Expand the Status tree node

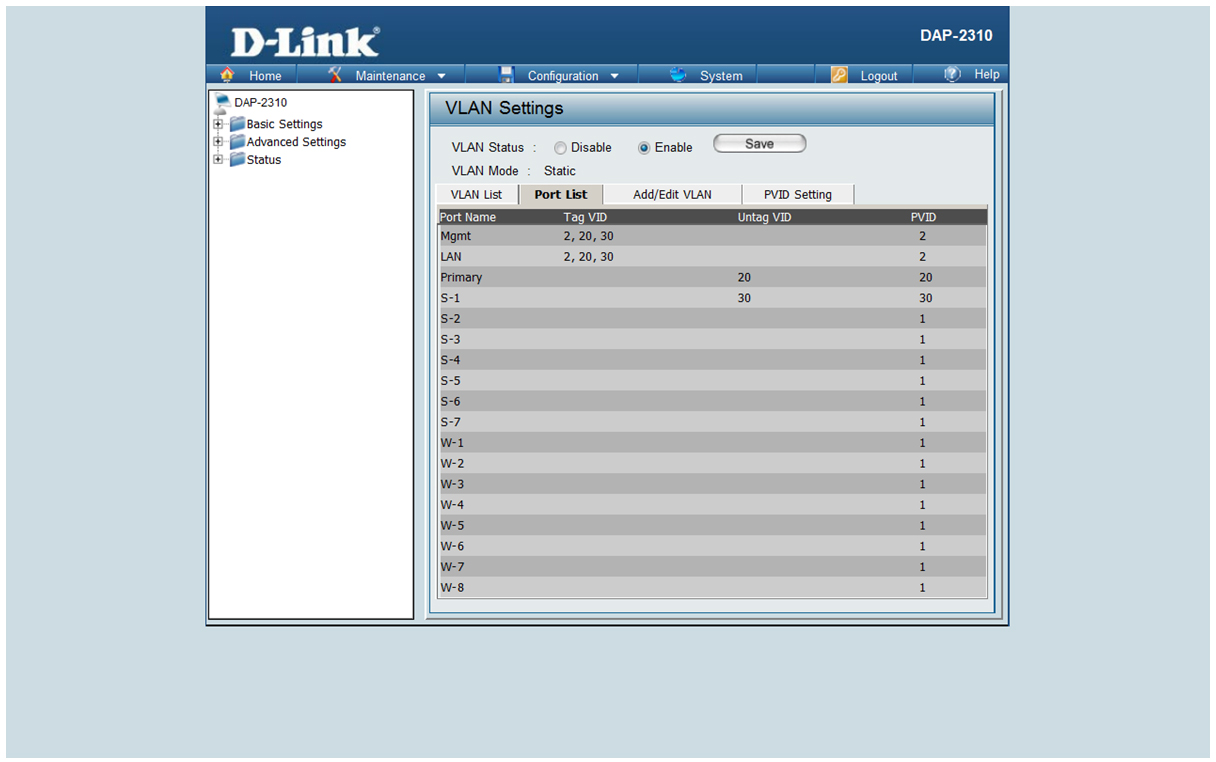coord(218,160)
